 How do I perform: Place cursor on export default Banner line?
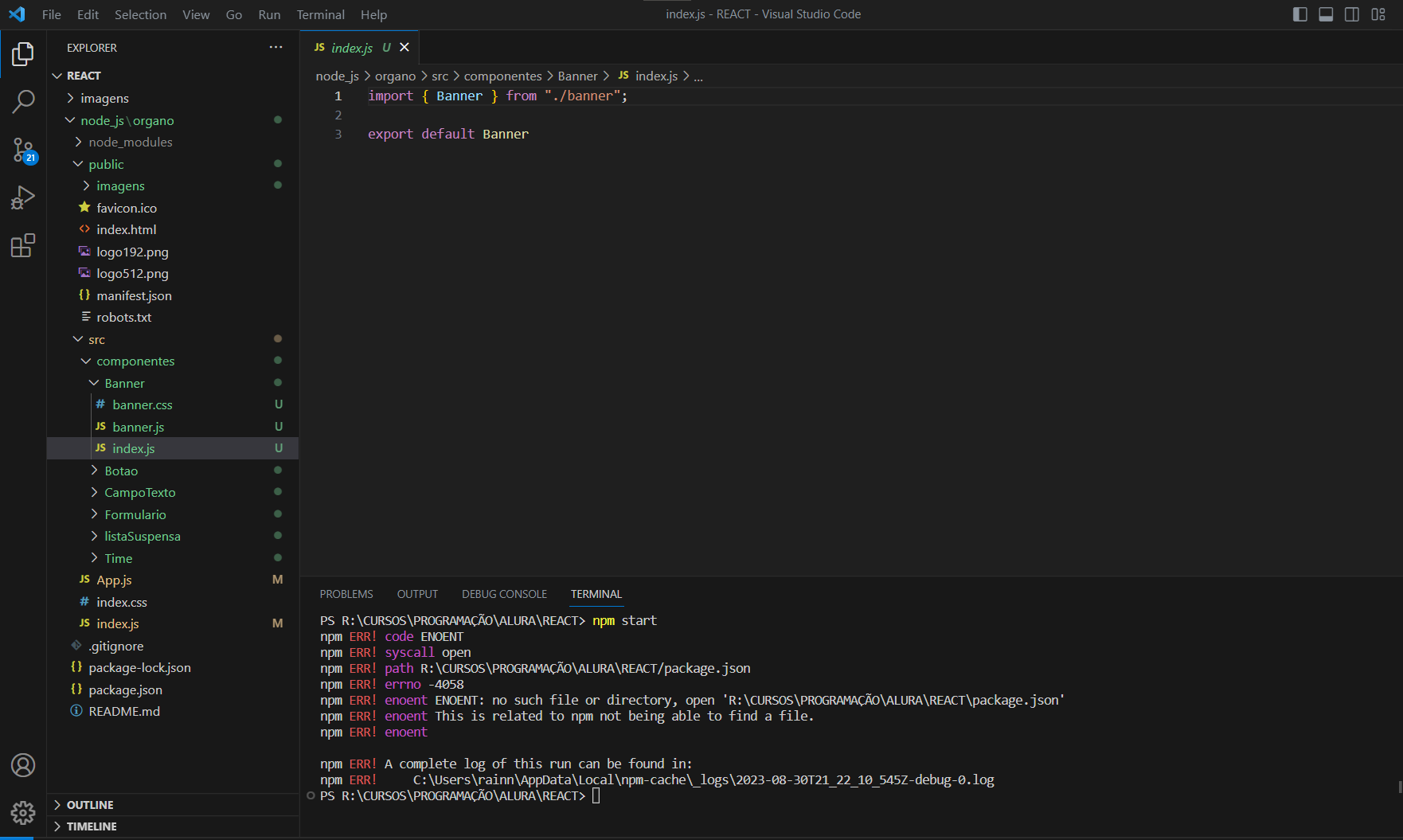pos(448,134)
